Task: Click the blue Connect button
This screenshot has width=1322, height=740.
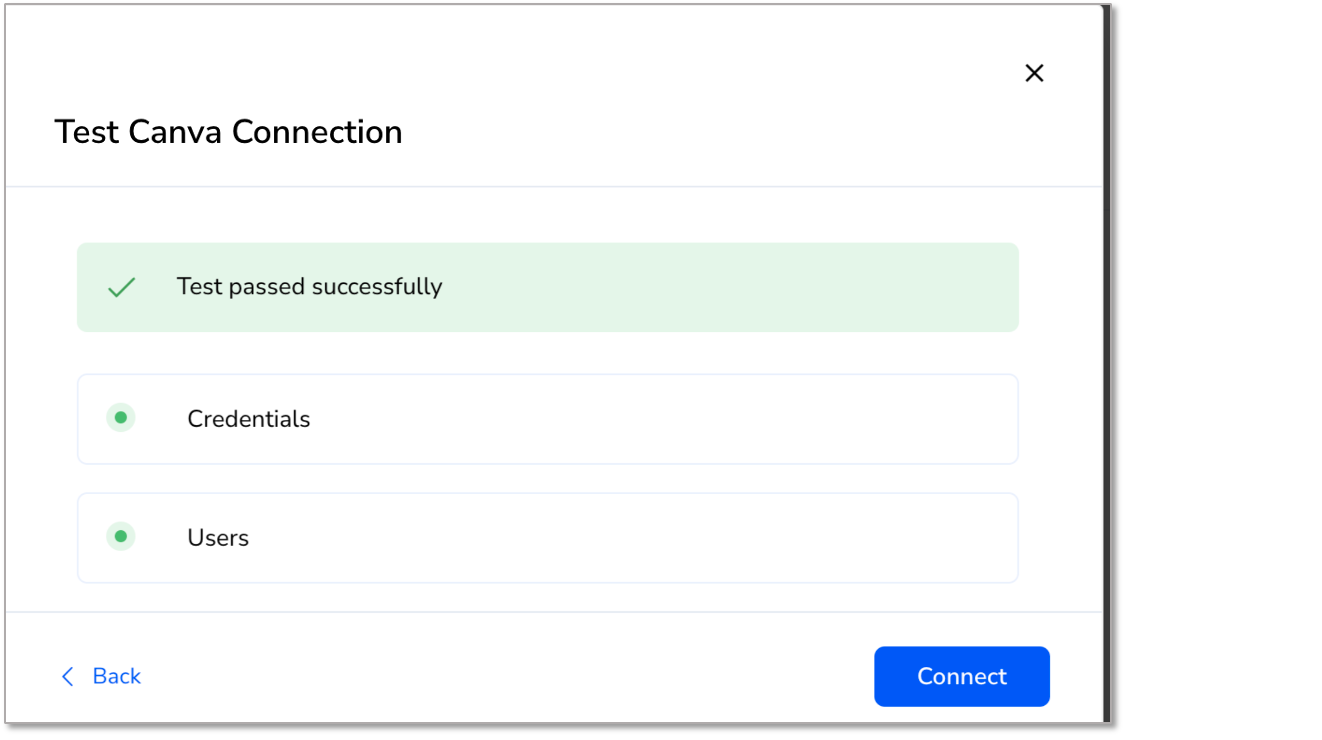Action: [962, 677]
